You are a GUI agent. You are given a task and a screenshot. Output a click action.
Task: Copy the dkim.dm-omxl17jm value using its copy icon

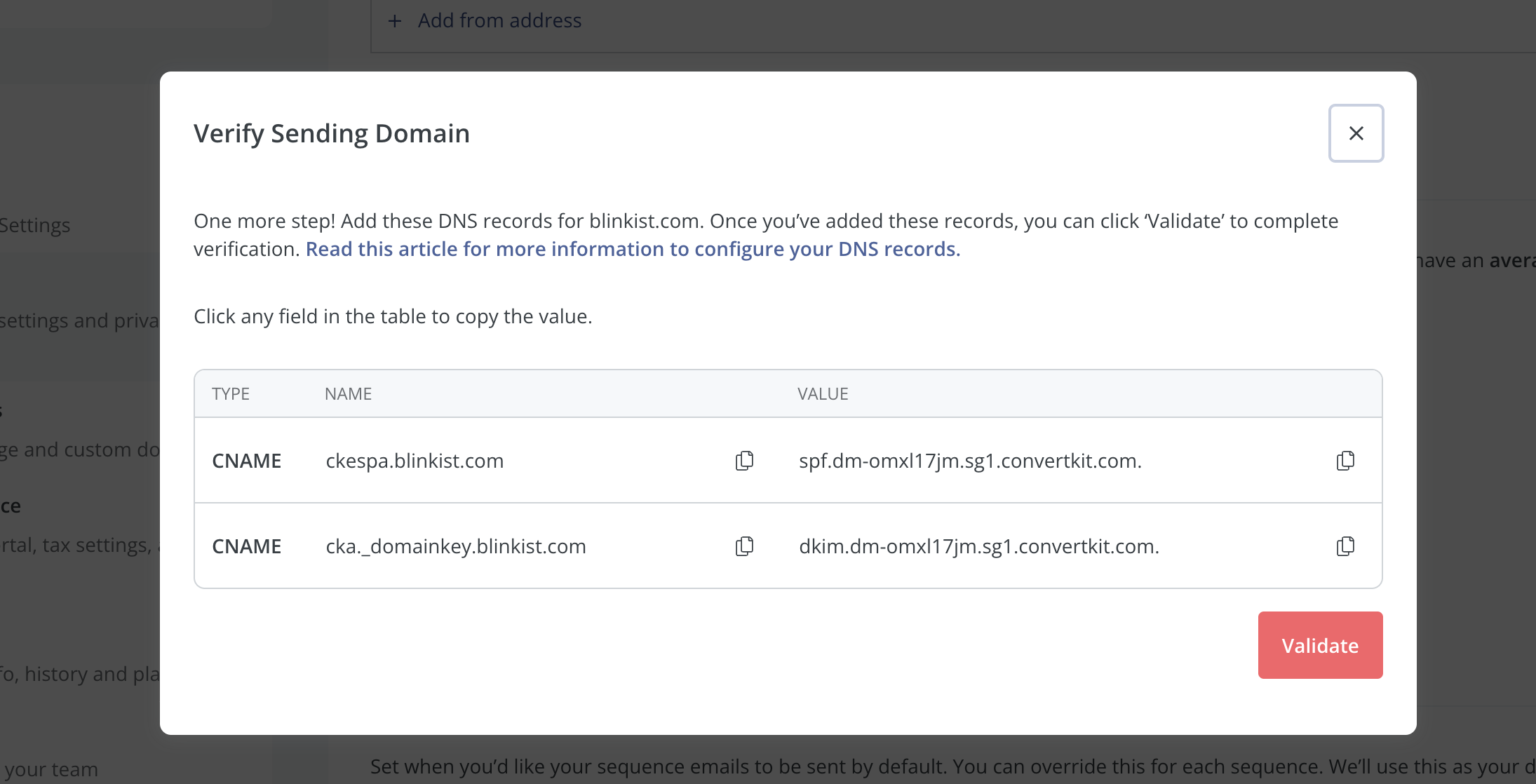(1345, 546)
